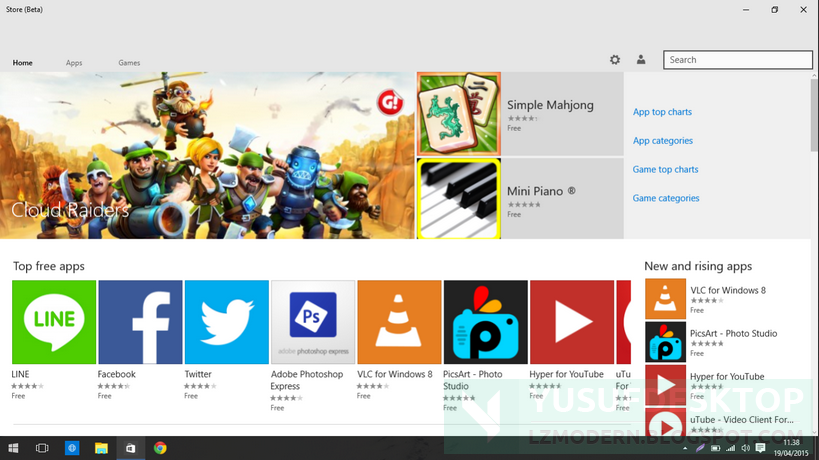Viewport: 819px width, 460px height.
Task: Open the Windows Start button
Action: point(14,448)
